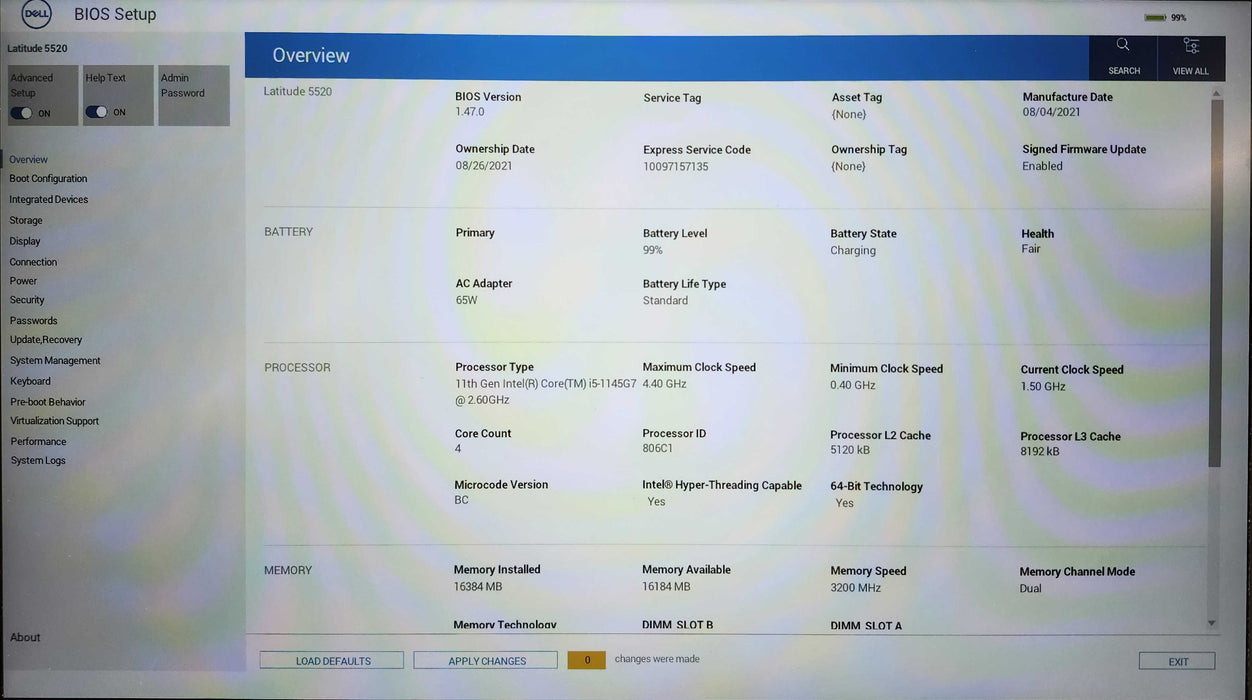Click the PROCESSOR section heading

297,368
